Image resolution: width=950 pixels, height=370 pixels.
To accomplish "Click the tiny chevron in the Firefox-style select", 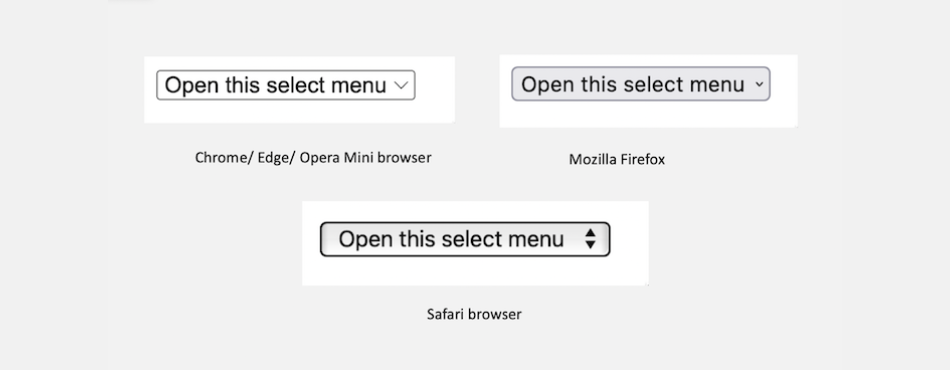I will 759,85.
